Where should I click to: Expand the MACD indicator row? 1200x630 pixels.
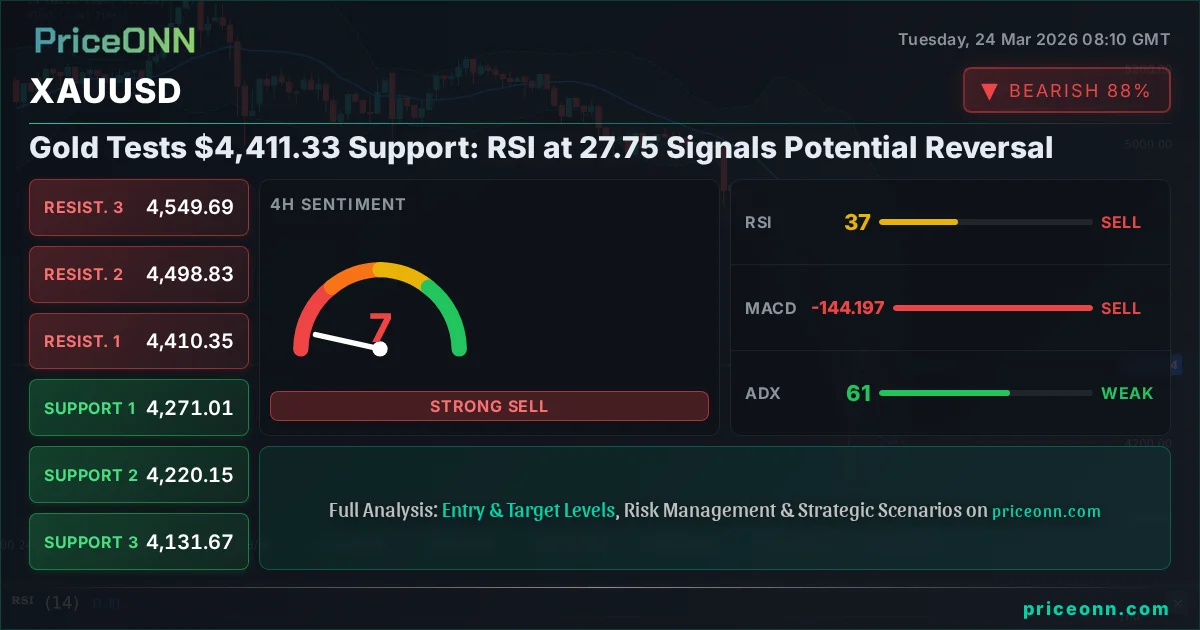(950, 308)
